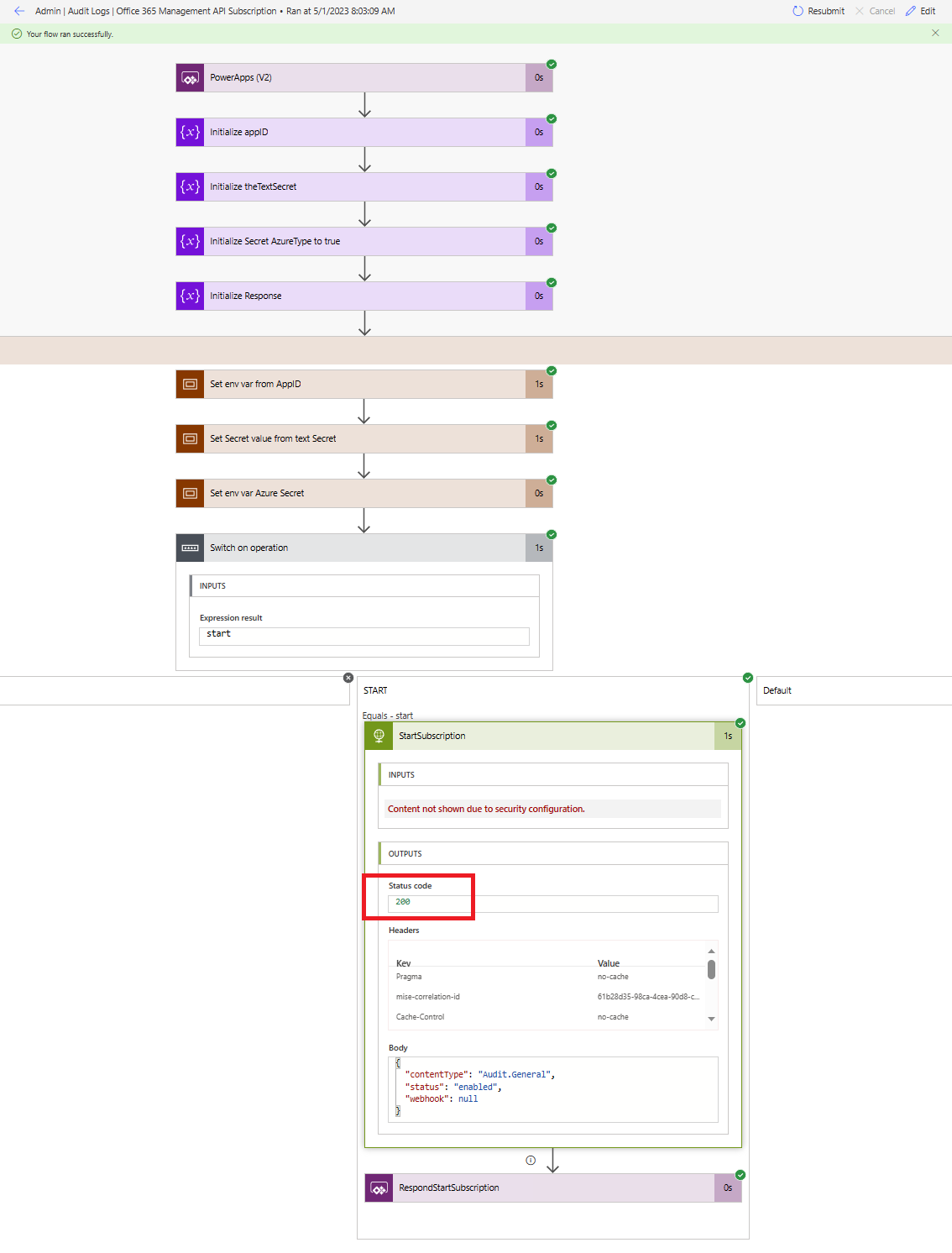The height and width of the screenshot is (1253, 952).
Task: Click the success checkmark on PowerApps (V2)
Action: [552, 64]
